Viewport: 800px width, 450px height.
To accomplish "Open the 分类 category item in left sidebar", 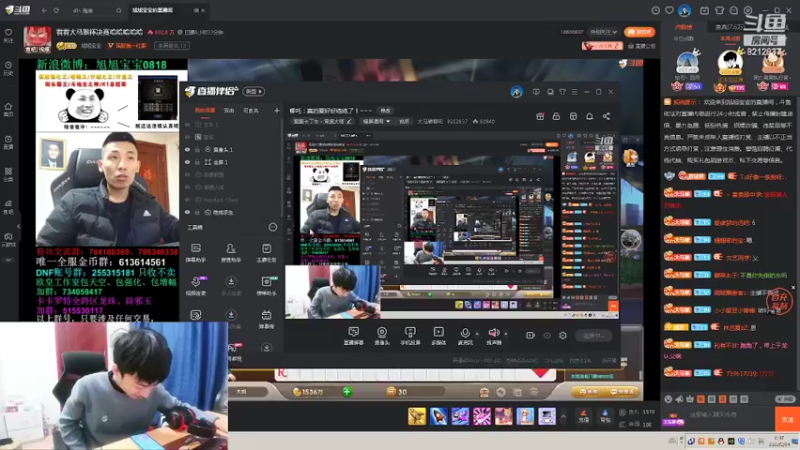I will point(8,174).
